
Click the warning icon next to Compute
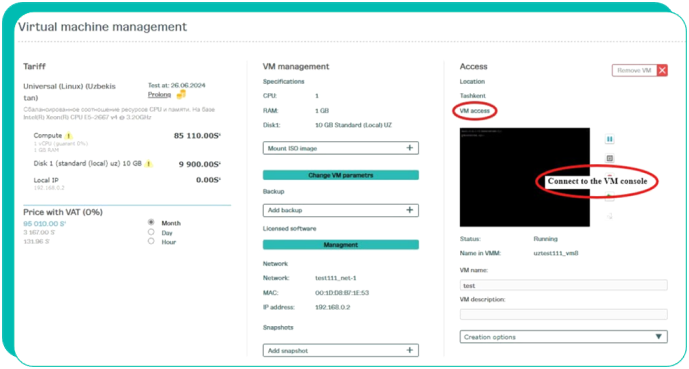pyautogui.click(x=69, y=136)
